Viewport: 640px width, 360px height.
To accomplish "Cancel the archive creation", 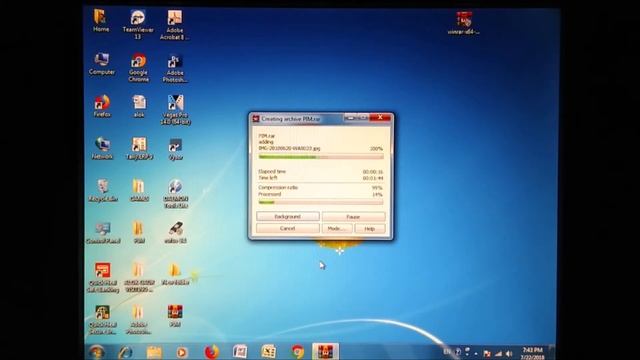I will click(x=288, y=228).
